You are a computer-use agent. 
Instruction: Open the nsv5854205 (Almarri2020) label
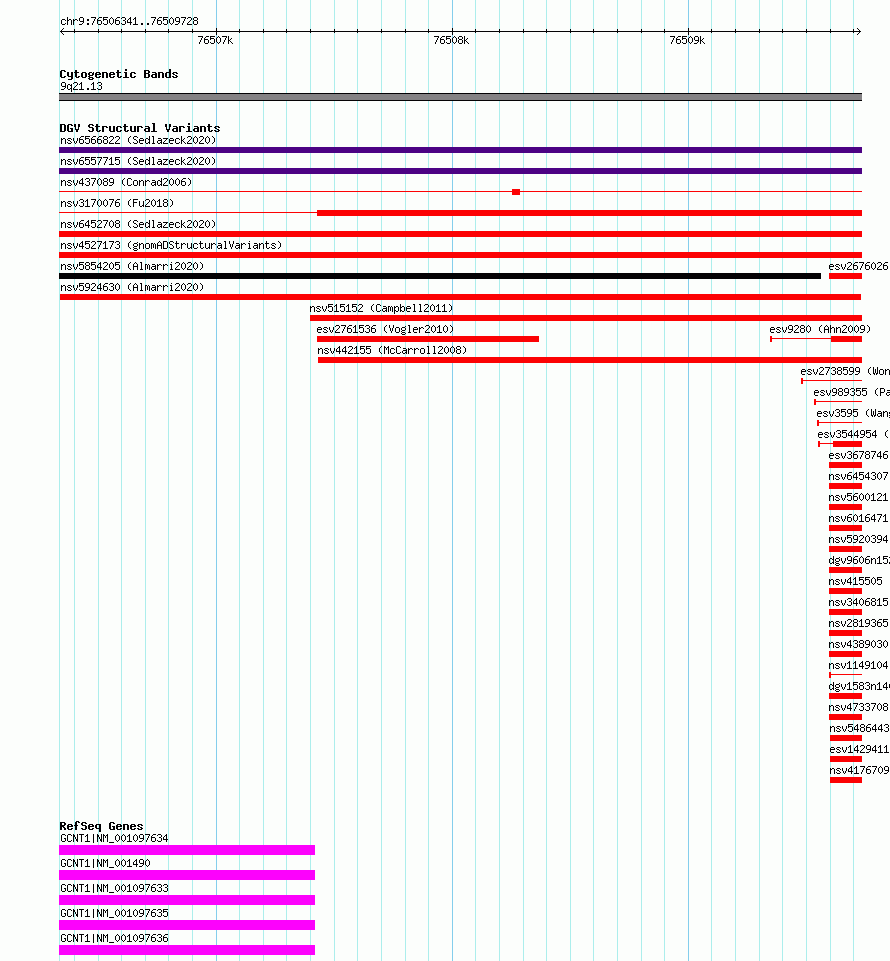[132, 266]
